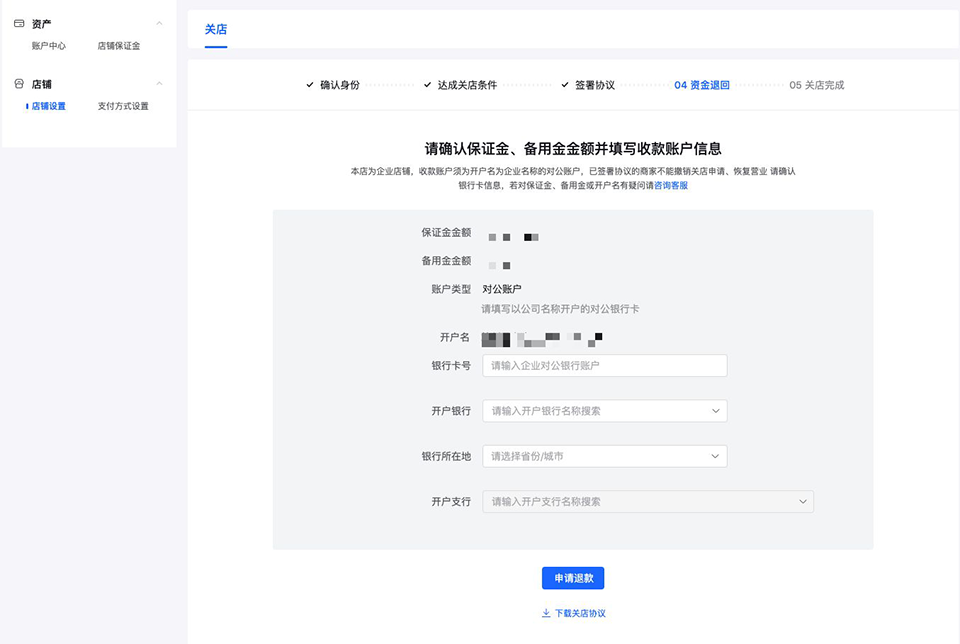Click the checkmark icon before 达成关店条件
This screenshot has width=960, height=644.
click(427, 85)
